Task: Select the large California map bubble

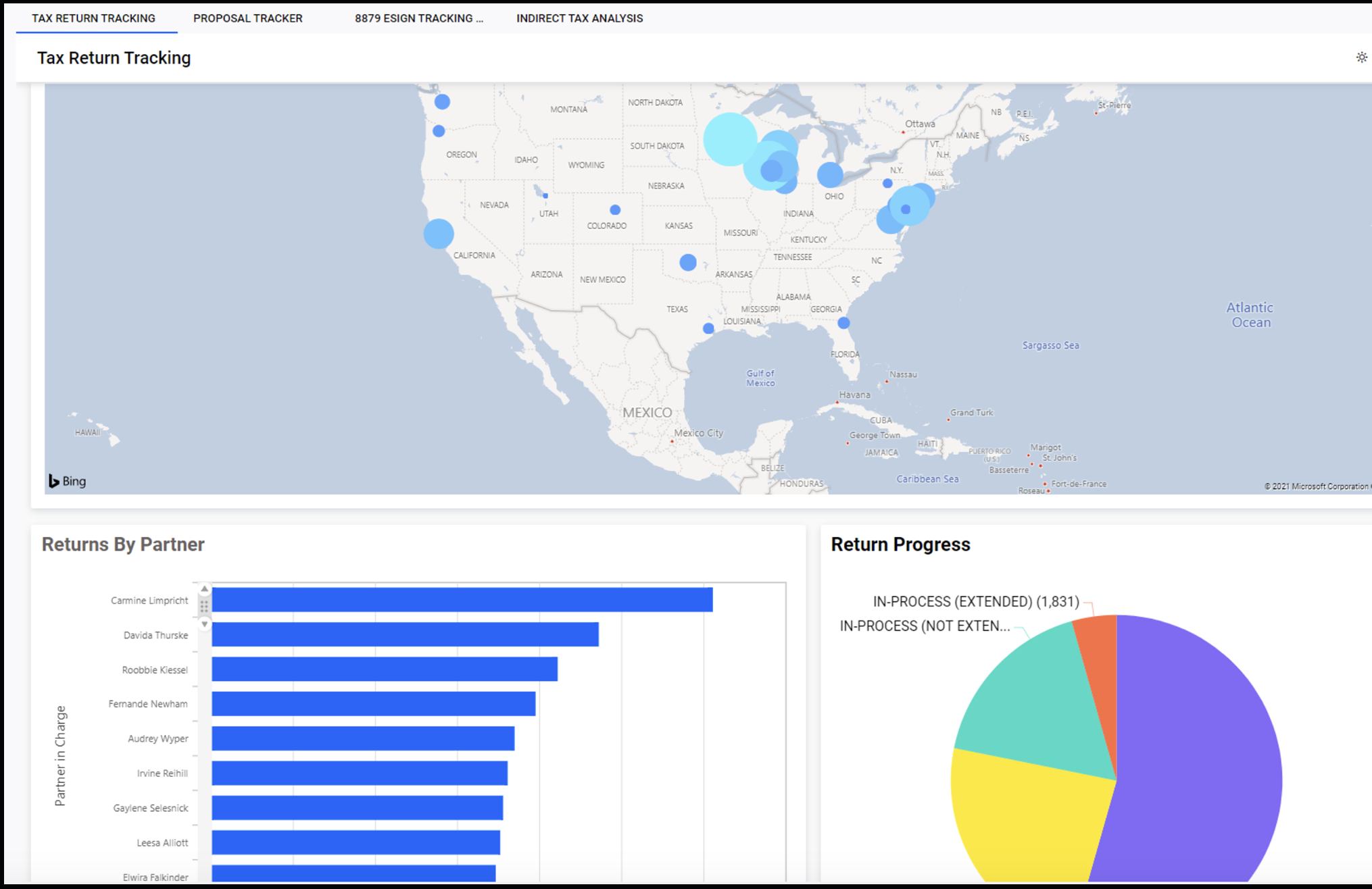Action: coord(439,234)
